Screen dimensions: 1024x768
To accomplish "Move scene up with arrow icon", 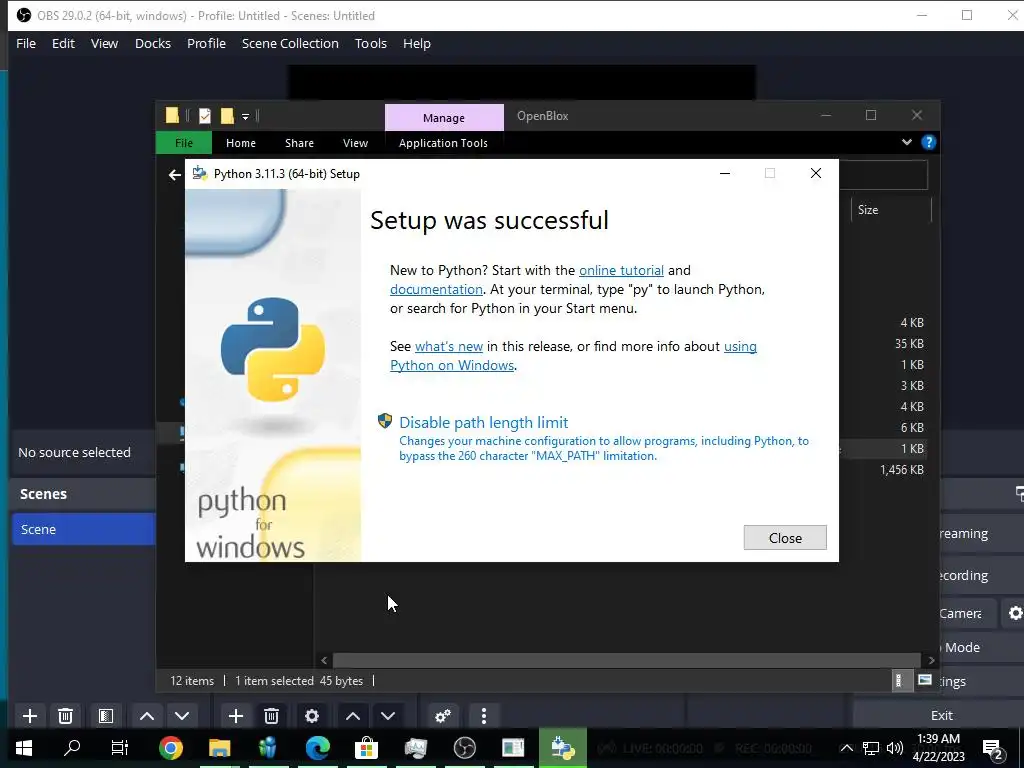I will tap(147, 716).
